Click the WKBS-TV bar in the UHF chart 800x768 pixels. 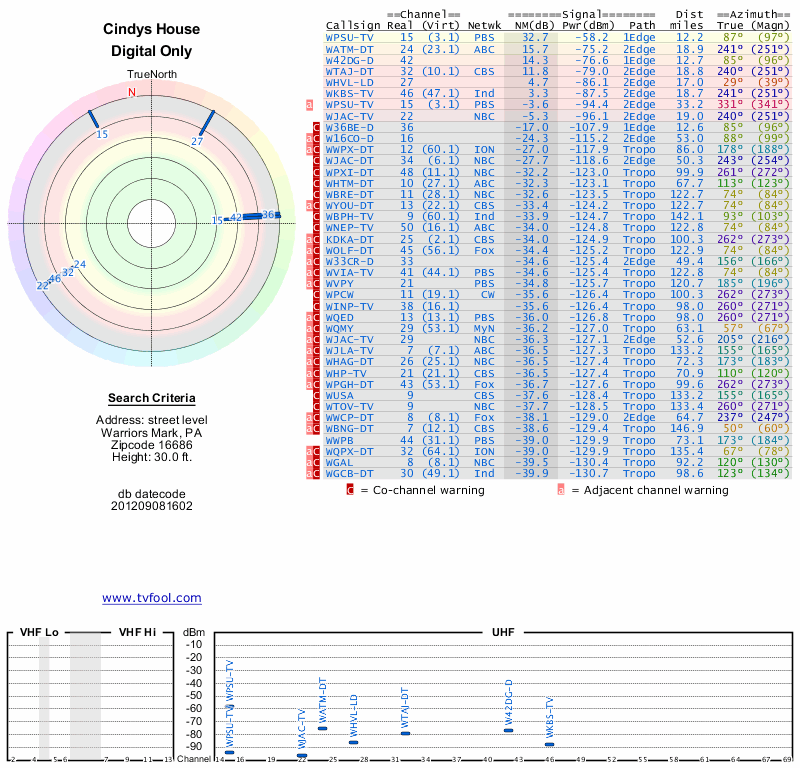549,744
